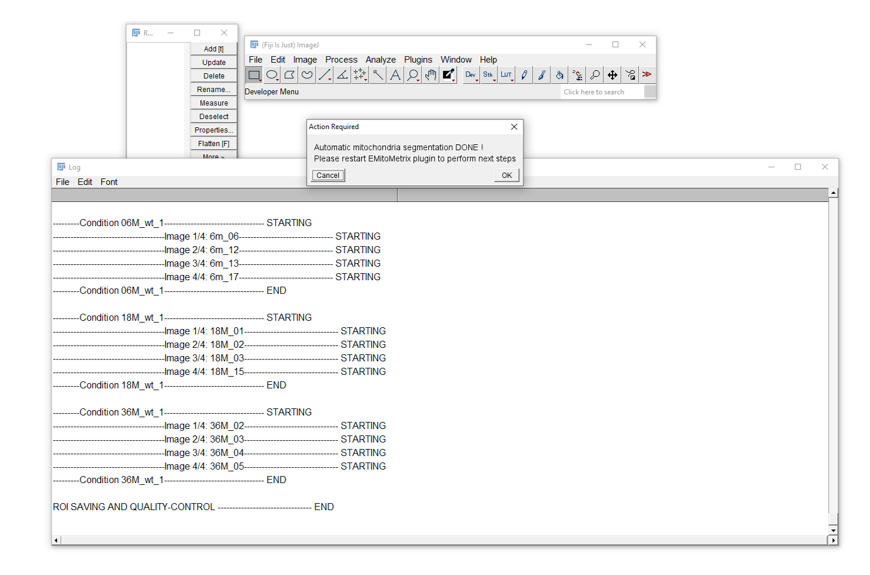The width and height of the screenshot is (870, 575).
Task: Select the Oval selection tool
Action: 272,75
